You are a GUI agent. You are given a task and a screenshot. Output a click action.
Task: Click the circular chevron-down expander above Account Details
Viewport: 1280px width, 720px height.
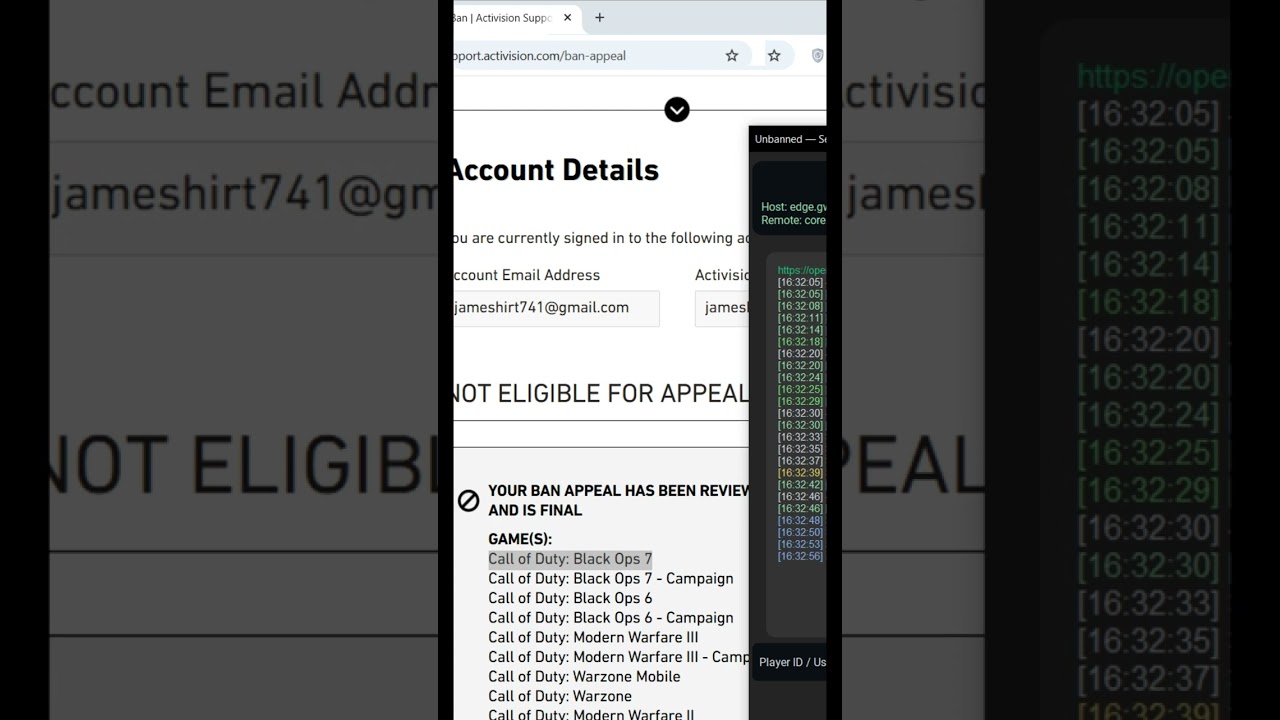click(x=677, y=110)
